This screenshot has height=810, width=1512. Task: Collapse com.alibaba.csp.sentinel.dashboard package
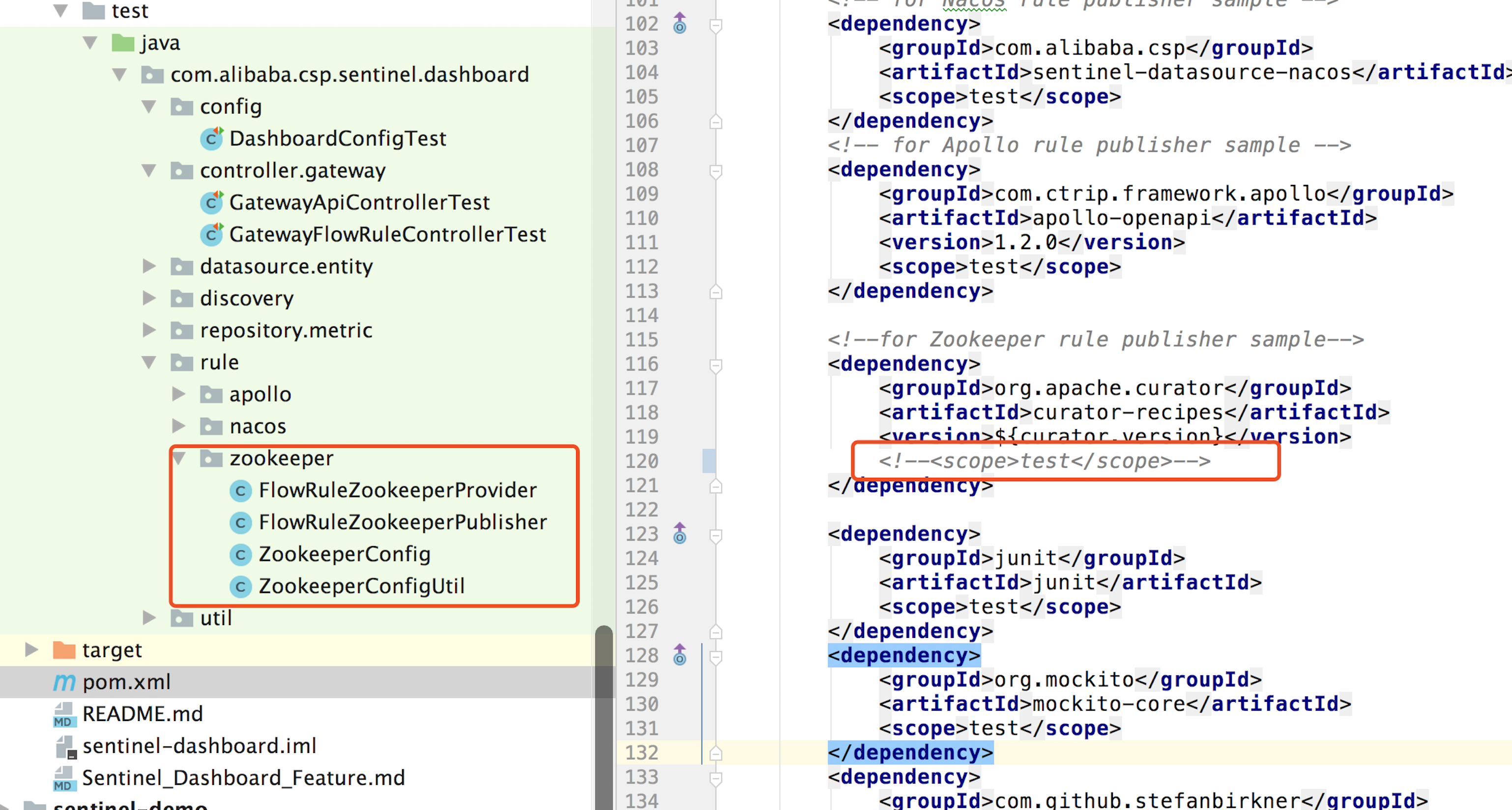click(120, 75)
